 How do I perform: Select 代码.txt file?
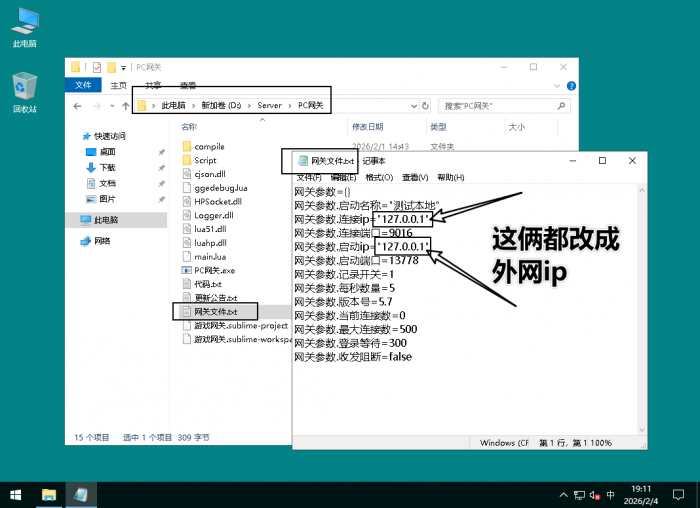tap(202, 284)
